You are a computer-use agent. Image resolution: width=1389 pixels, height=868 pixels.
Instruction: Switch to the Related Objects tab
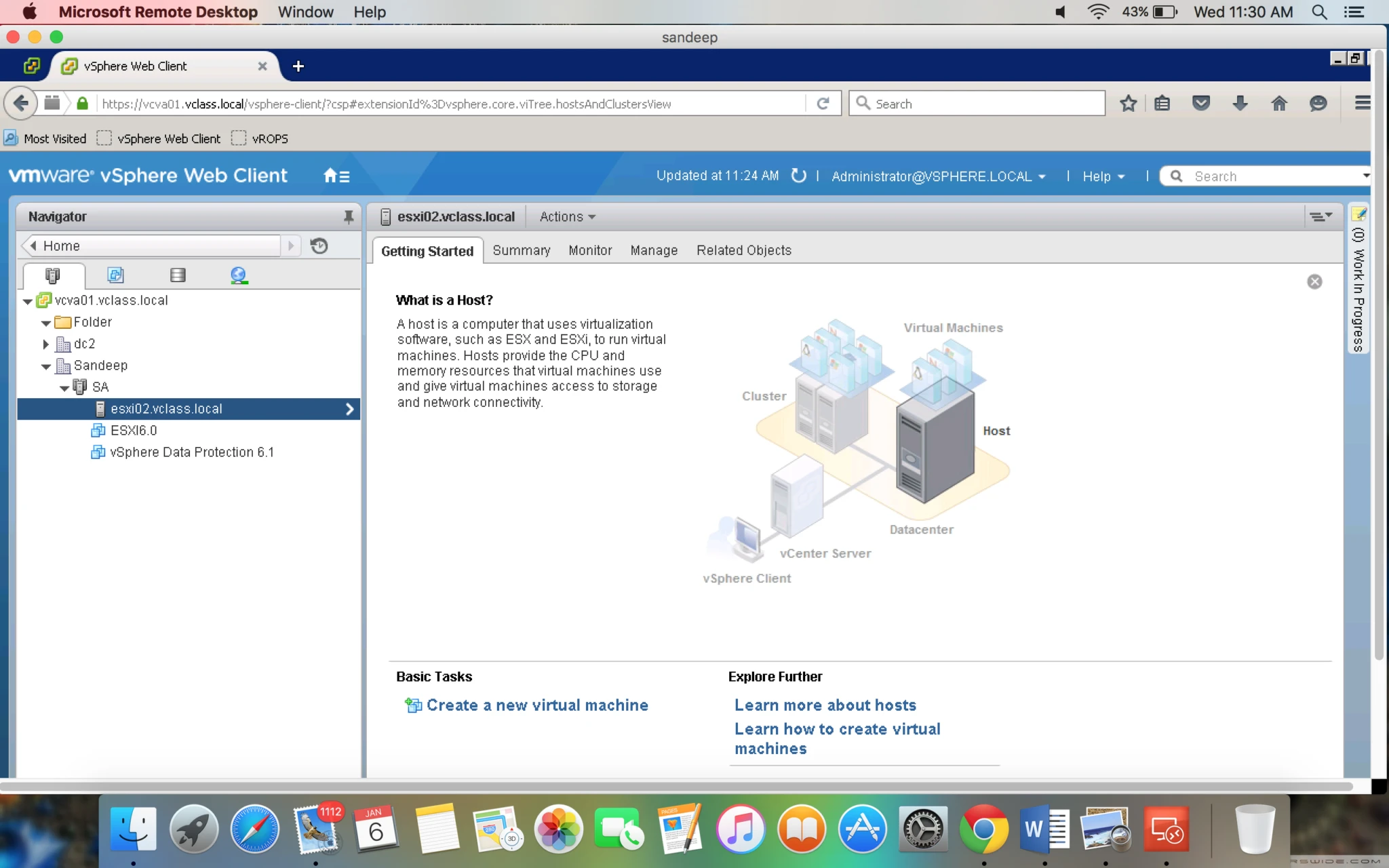744,250
